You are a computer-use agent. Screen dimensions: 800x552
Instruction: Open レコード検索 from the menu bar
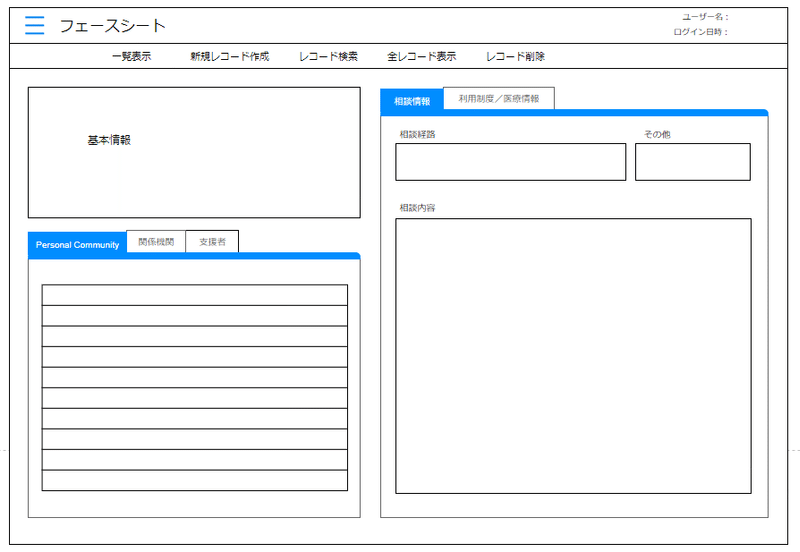[328, 56]
